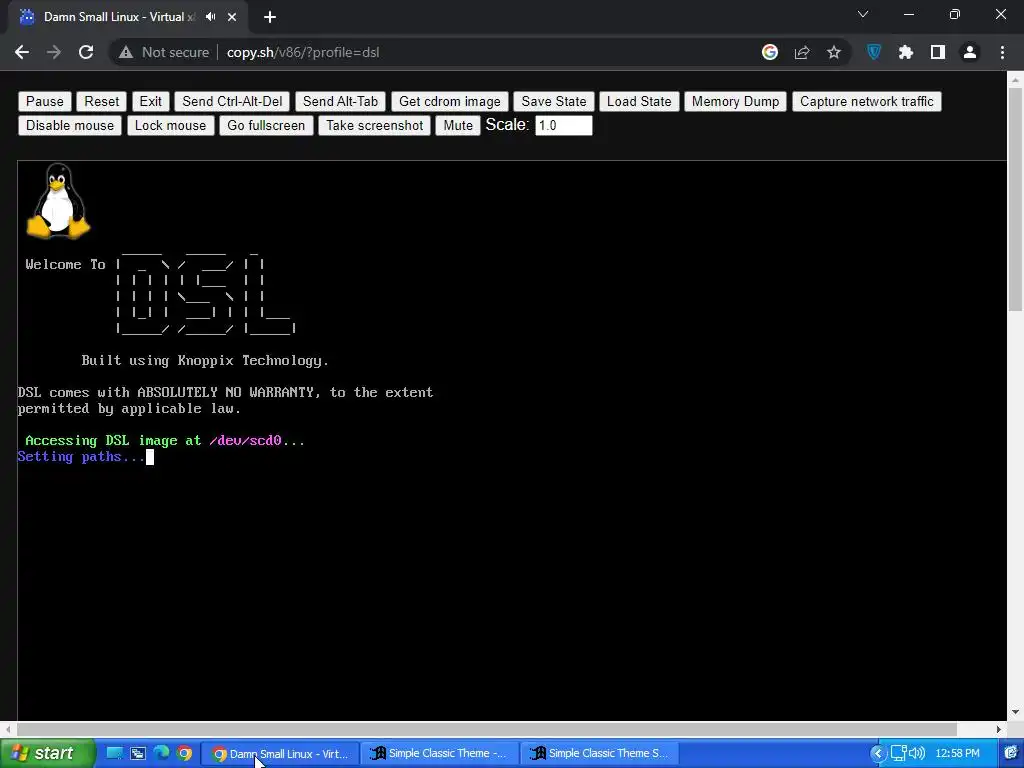Toggle the Lock mouse button
This screenshot has width=1024, height=768.
(x=170, y=125)
